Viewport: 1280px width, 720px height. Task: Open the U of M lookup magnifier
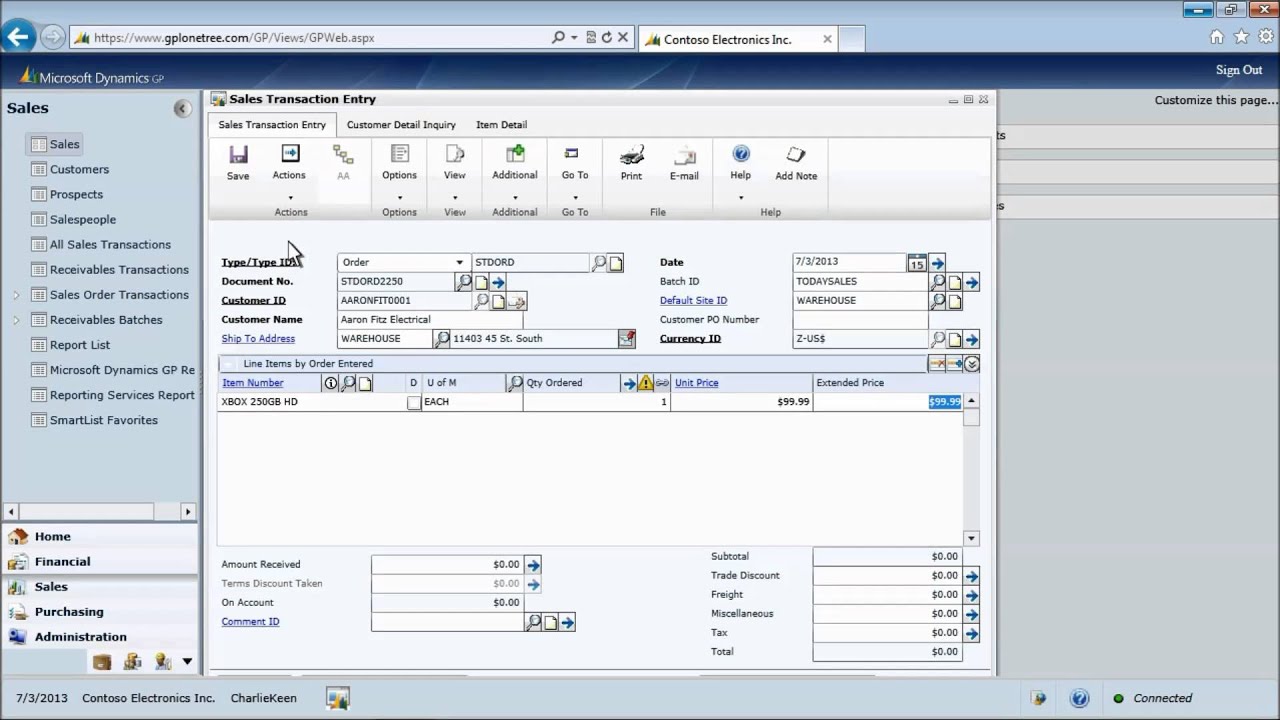point(516,383)
